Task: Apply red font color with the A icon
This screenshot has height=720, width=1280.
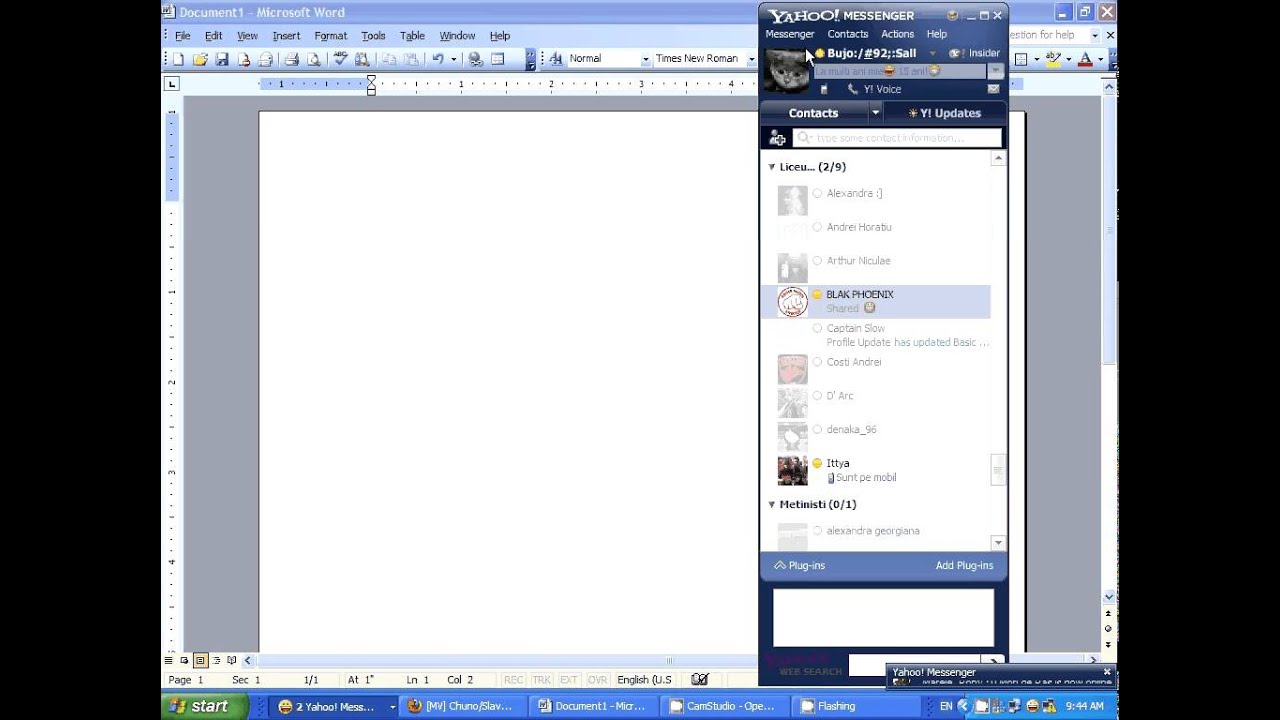Action: pos(1085,59)
